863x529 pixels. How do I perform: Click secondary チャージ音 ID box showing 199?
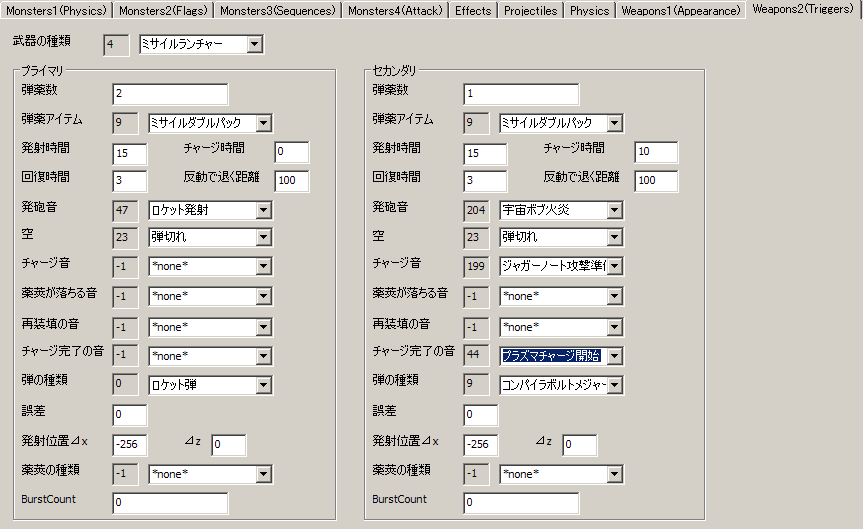coord(476,266)
